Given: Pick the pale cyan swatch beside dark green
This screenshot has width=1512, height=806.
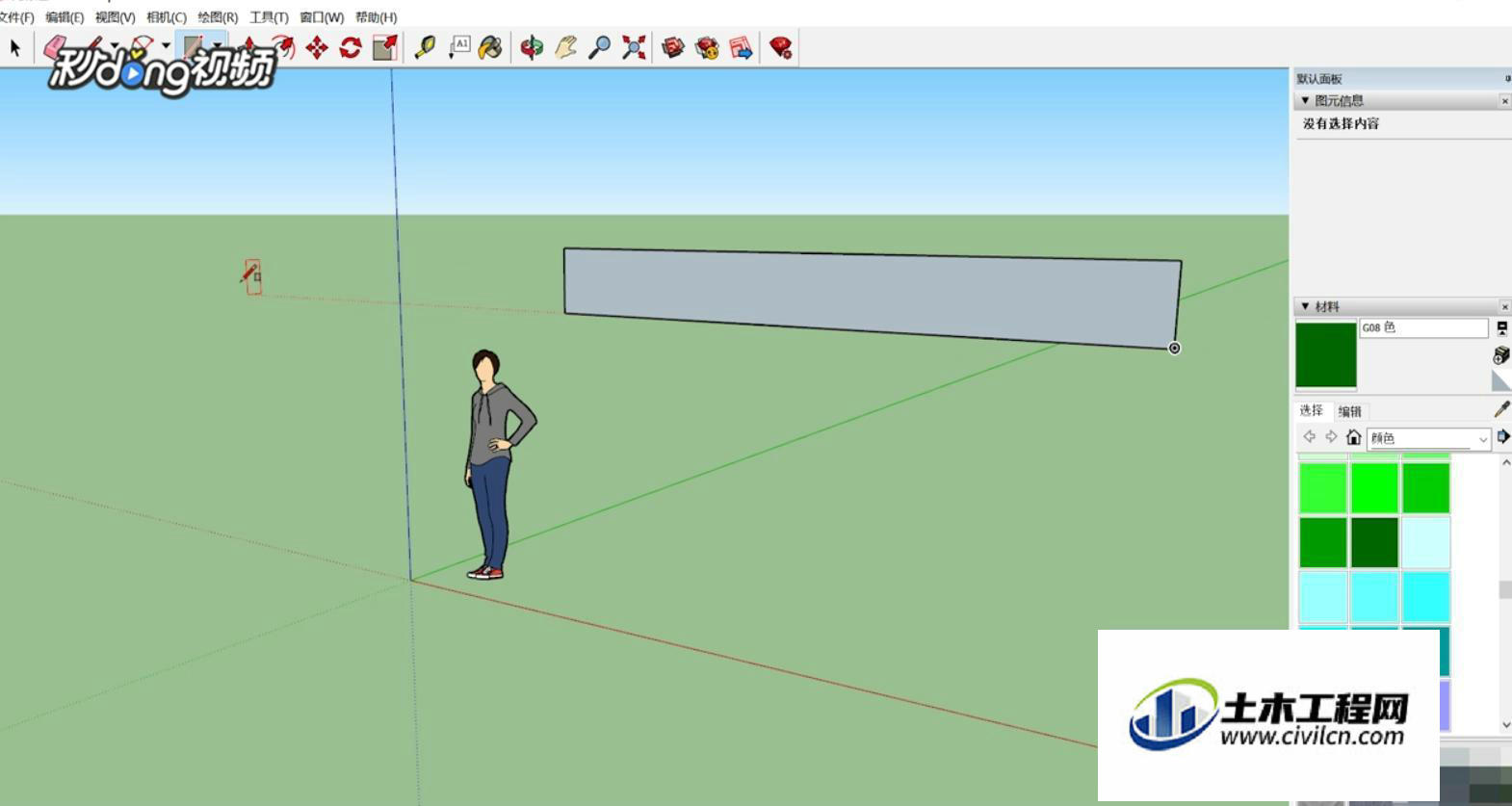Looking at the screenshot, I should (x=1426, y=542).
